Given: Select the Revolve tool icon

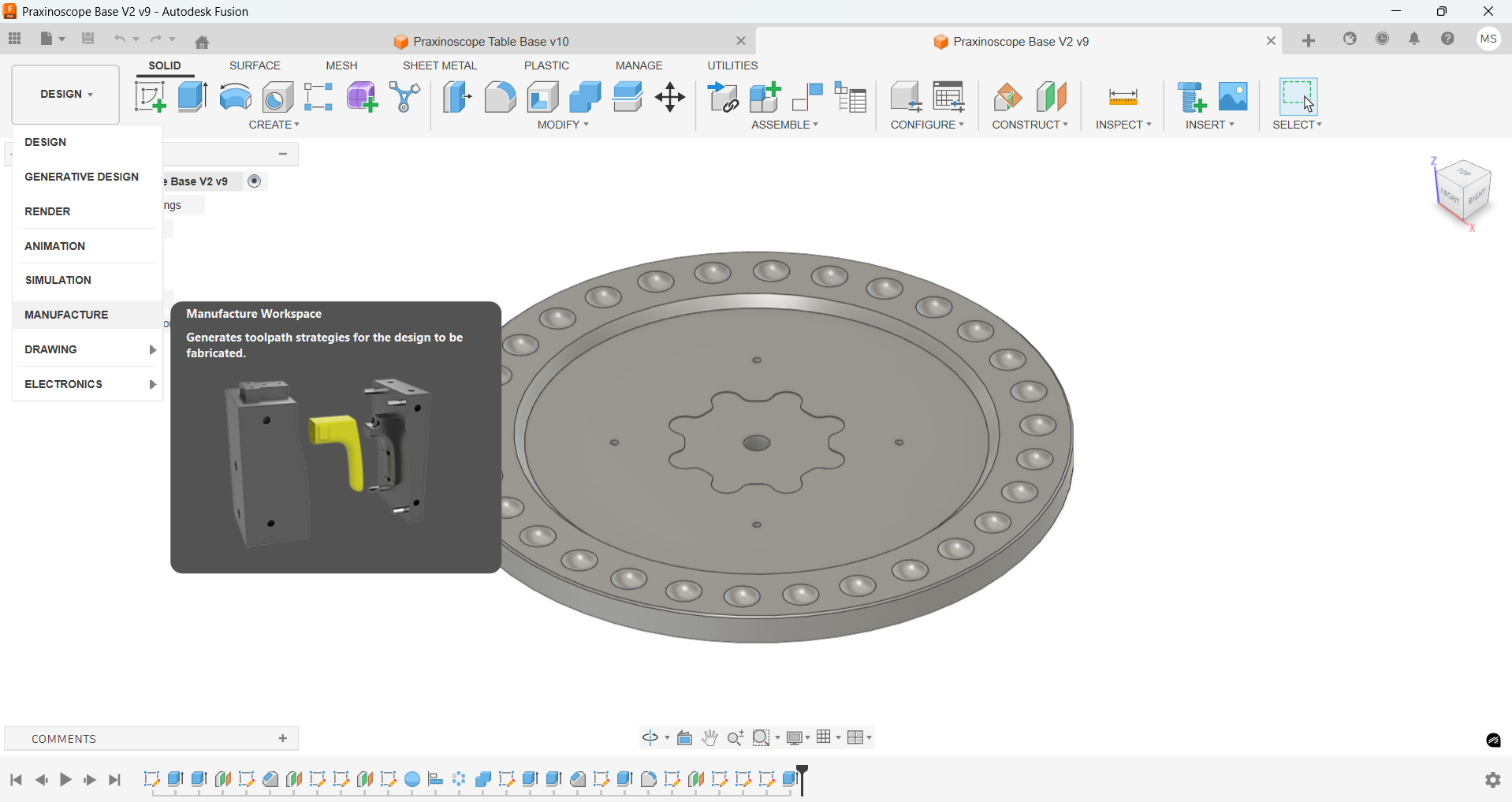Looking at the screenshot, I should click(x=235, y=97).
